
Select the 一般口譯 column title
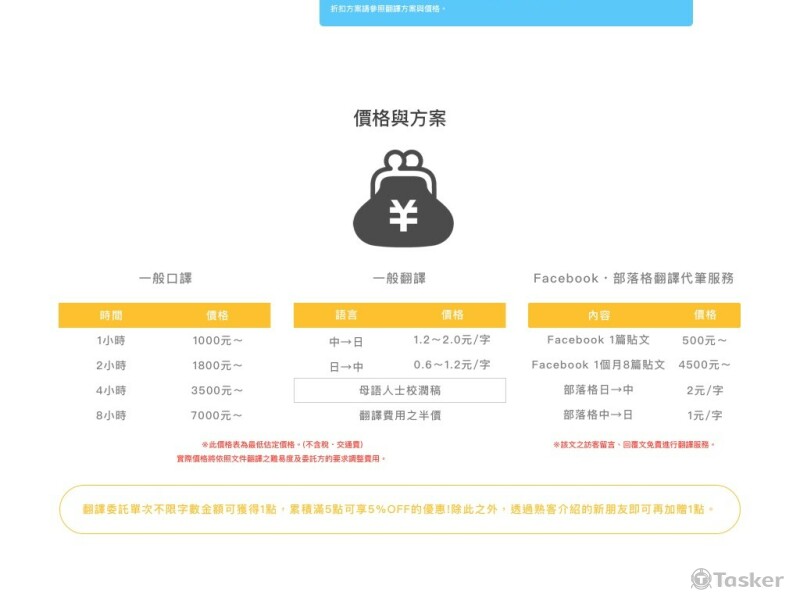coord(164,278)
